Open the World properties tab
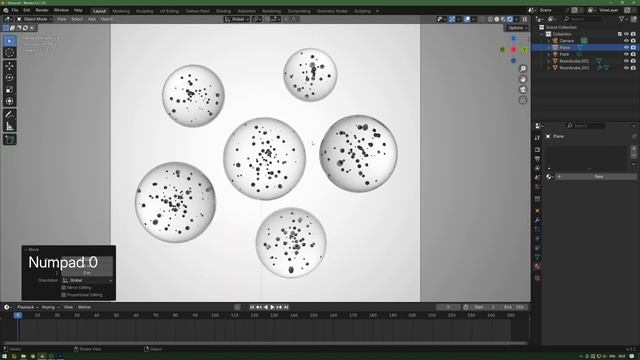This screenshot has height=360, width=640. tap(538, 187)
